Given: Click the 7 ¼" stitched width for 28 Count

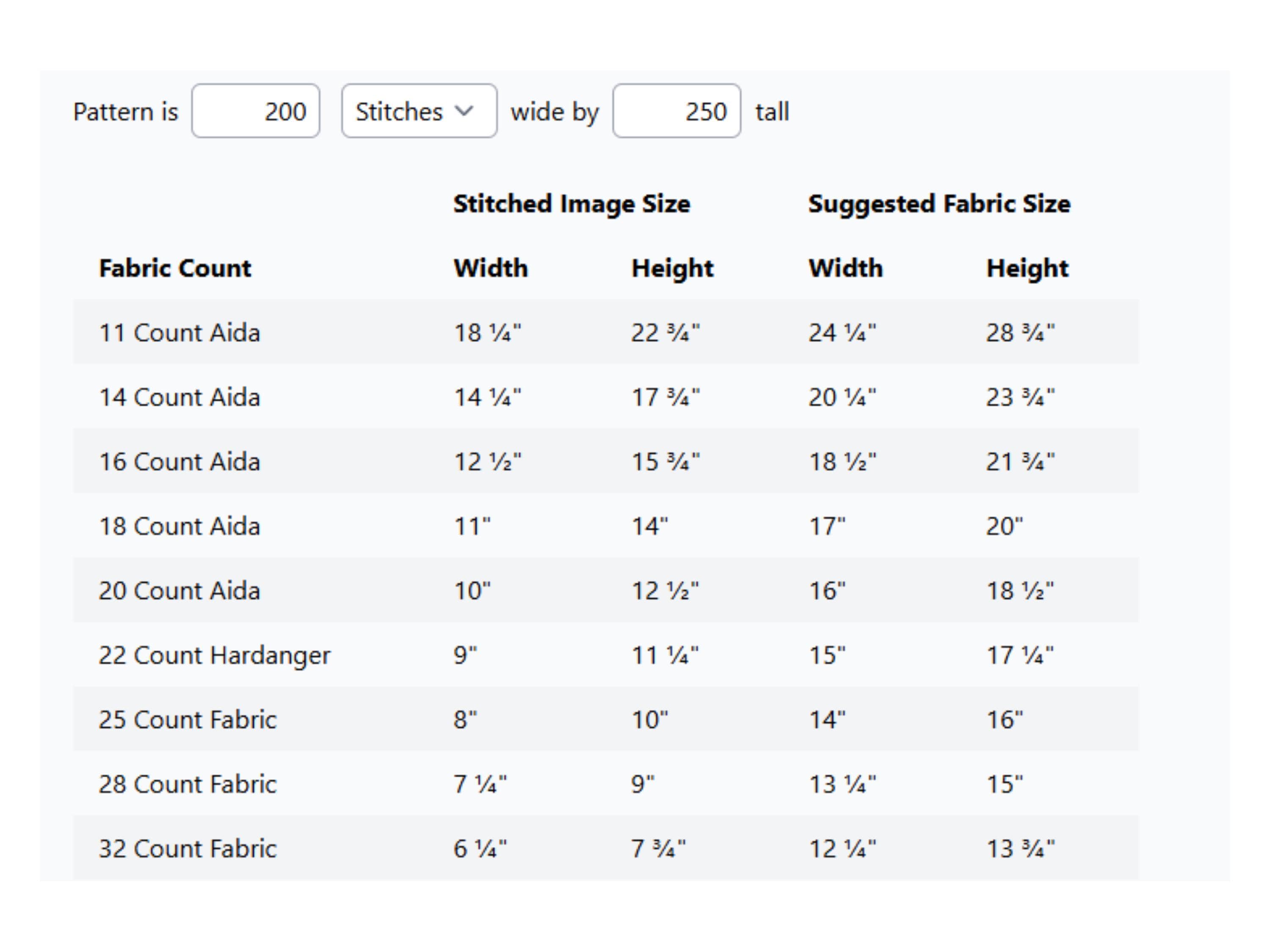Looking at the screenshot, I should (480, 784).
